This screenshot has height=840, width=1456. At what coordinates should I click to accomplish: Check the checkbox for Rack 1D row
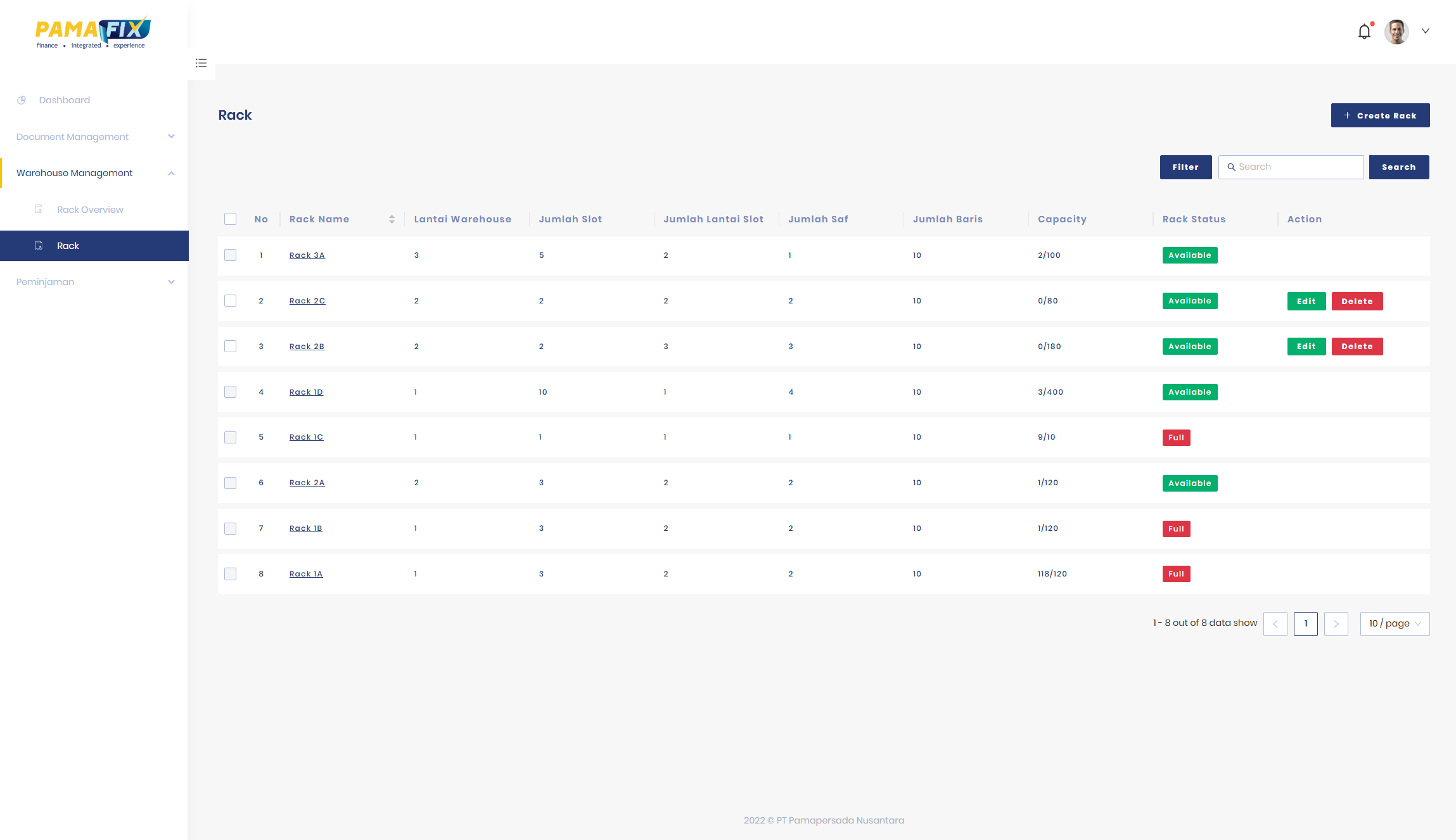230,392
